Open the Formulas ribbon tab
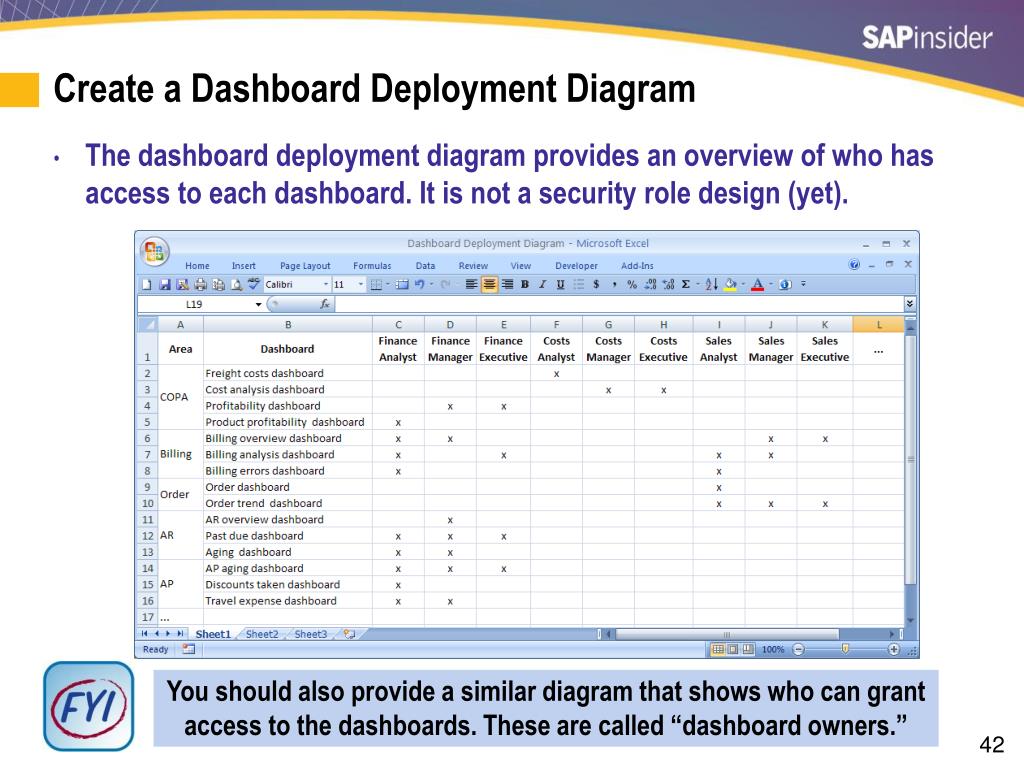This screenshot has width=1024, height=768. (x=372, y=266)
